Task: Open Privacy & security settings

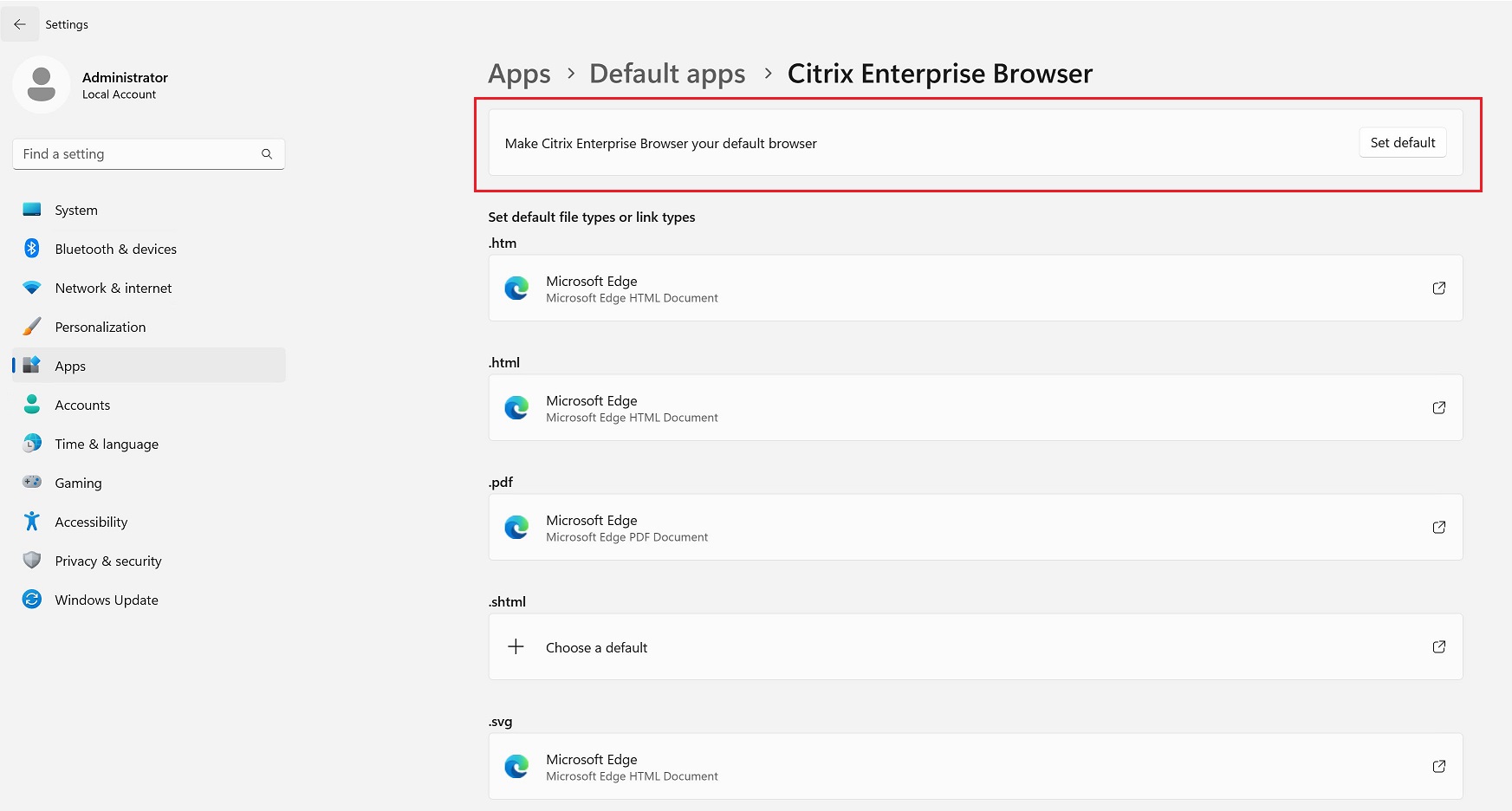Action: click(149, 561)
